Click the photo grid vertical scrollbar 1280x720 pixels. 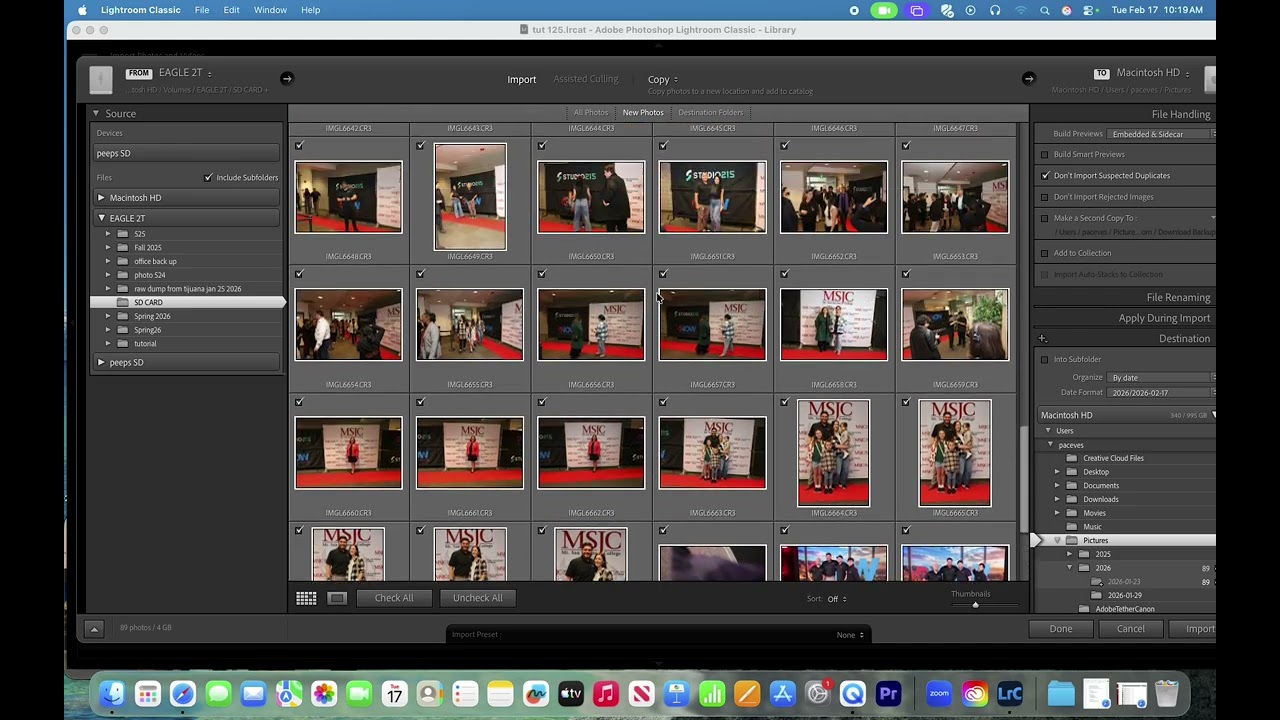pyautogui.click(x=1022, y=480)
